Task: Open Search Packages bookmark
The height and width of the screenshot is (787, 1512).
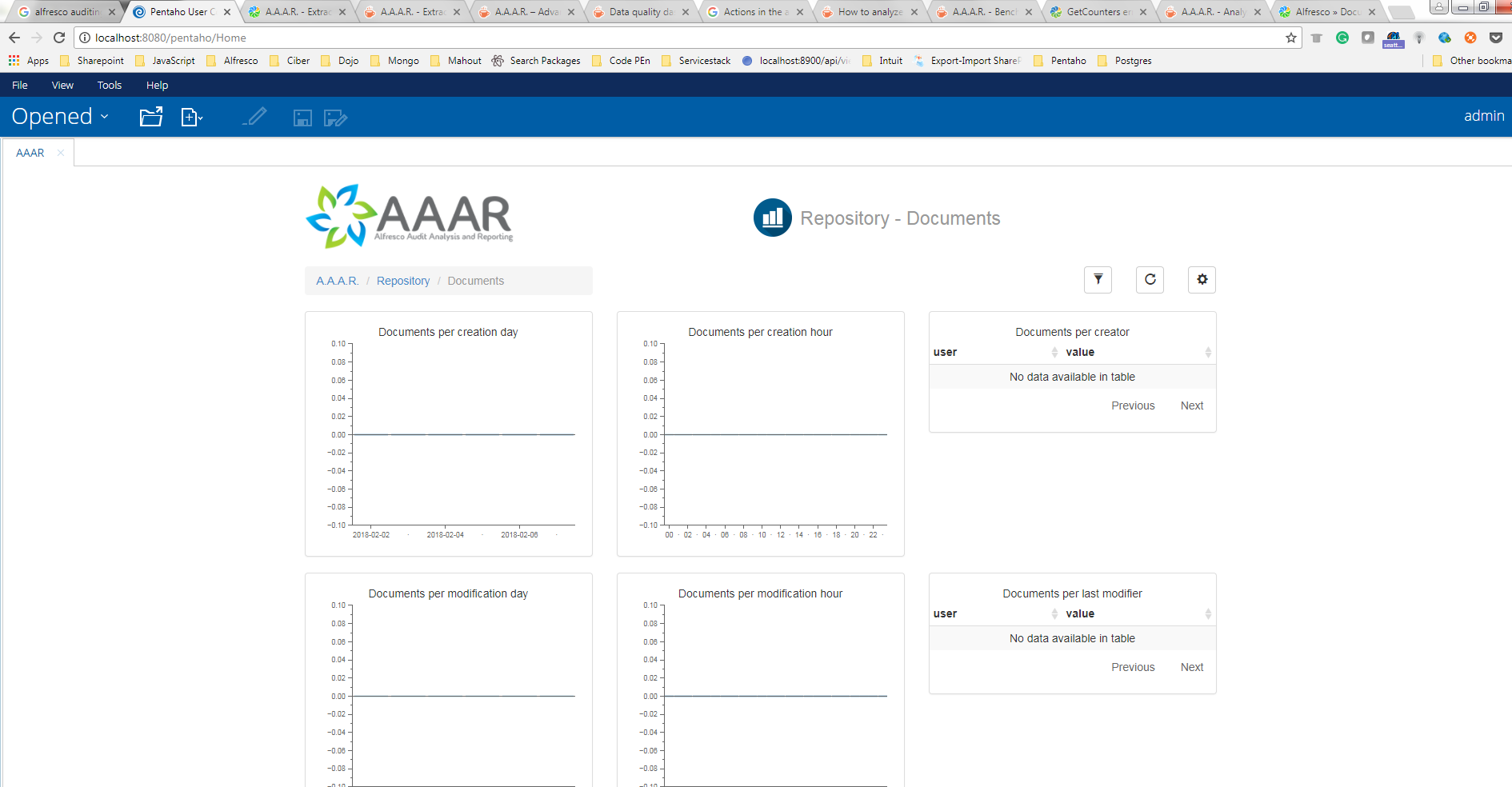Action: coord(536,61)
